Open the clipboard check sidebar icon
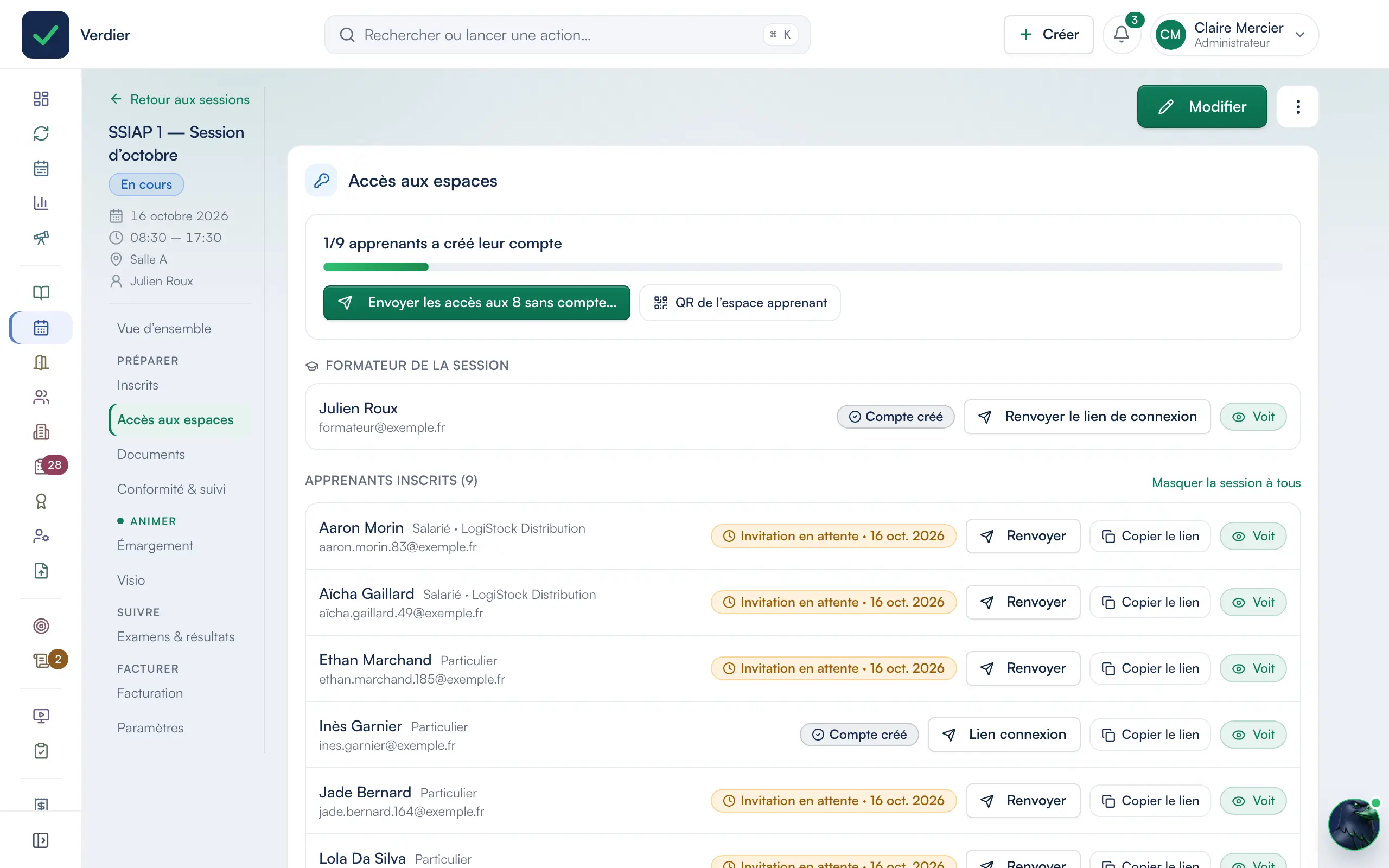Viewport: 1389px width, 868px height. 41,751
